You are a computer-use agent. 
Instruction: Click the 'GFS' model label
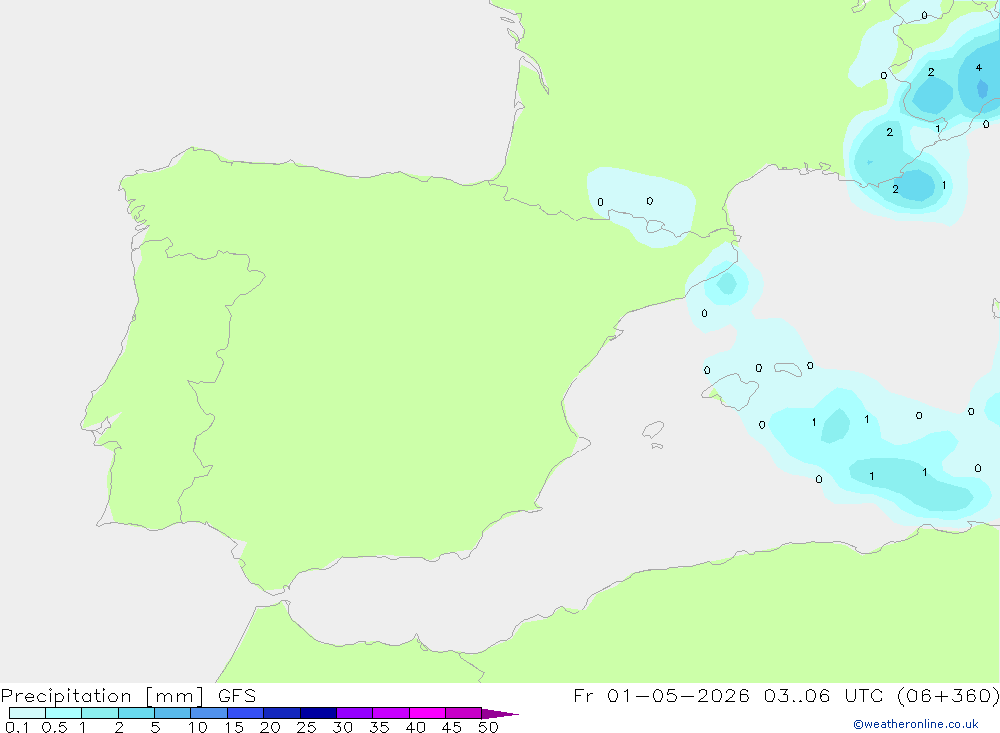pyautogui.click(x=237, y=696)
